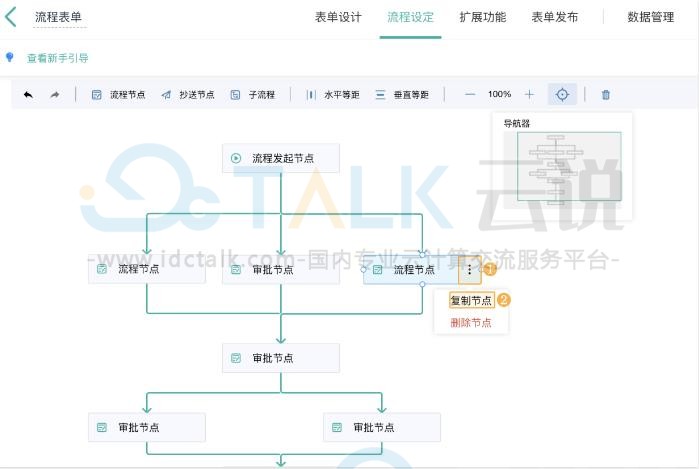Click the 流程表单 form title

[x=58, y=17]
